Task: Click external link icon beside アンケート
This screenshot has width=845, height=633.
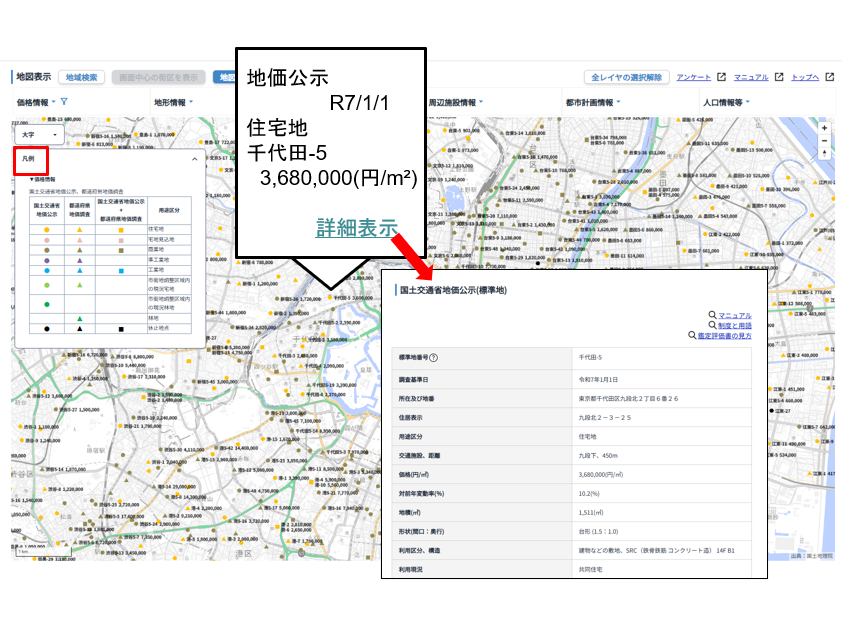Action: pos(722,77)
